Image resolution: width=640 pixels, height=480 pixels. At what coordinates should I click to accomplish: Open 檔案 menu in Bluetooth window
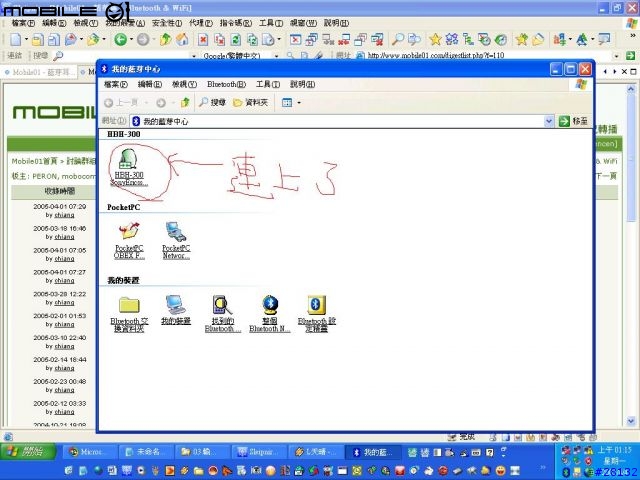tap(116, 84)
